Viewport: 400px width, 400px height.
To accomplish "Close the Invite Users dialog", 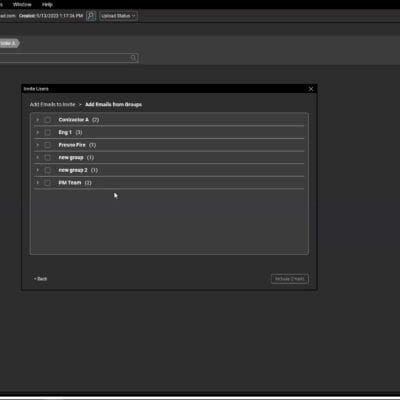I will [311, 89].
